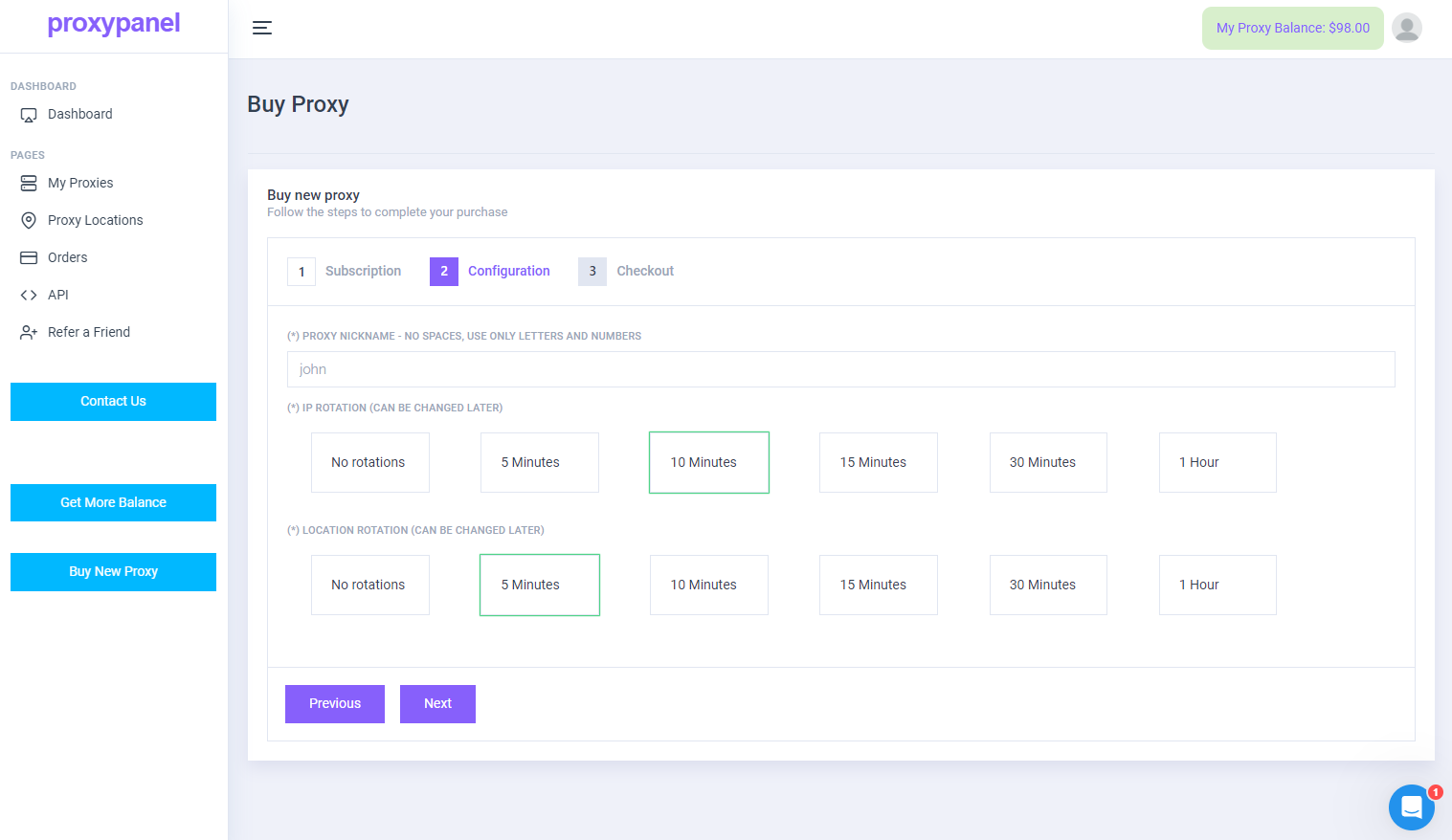Screen dimensions: 1452x840
Task: Click the API code brackets icon
Action: [x=29, y=295]
